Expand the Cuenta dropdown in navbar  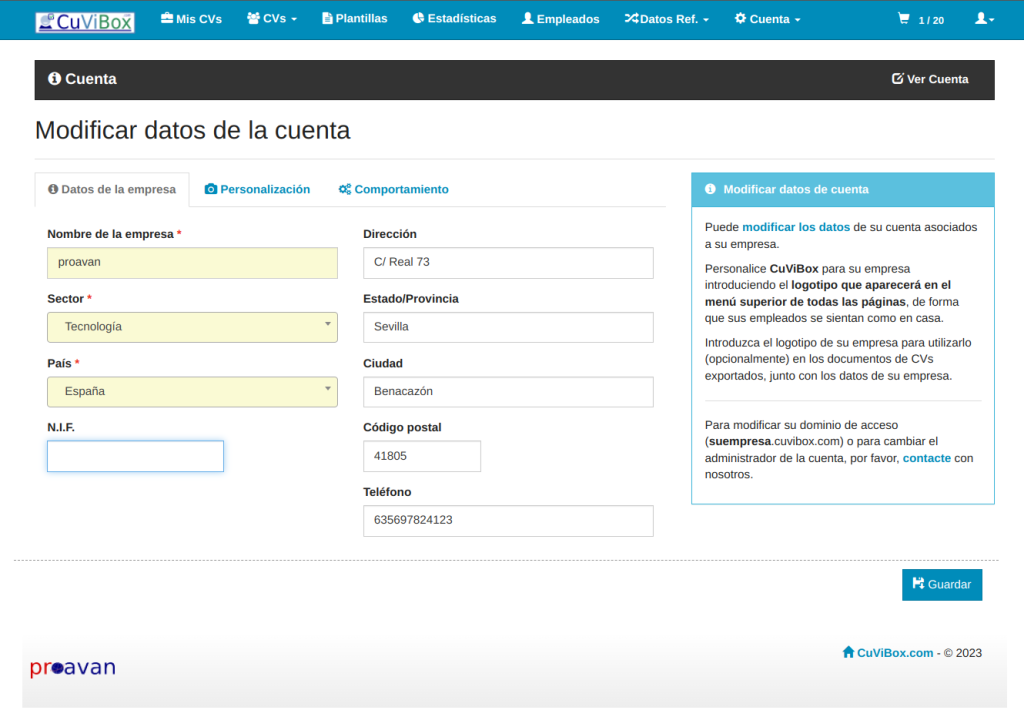[767, 19]
